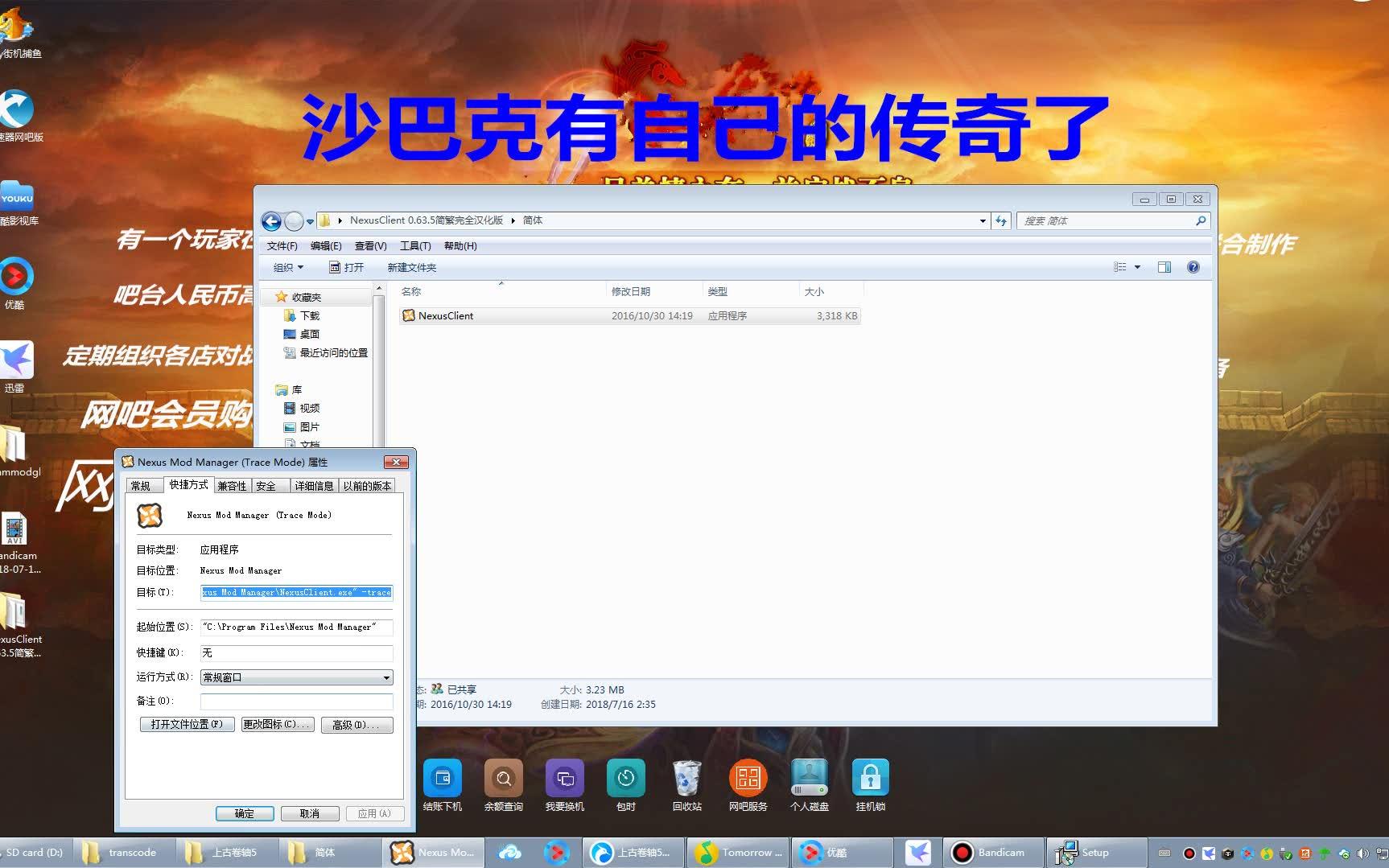This screenshot has width=1389, height=868.
Task: Switch to 兼容性 tab in properties dialog
Action: coord(232,486)
